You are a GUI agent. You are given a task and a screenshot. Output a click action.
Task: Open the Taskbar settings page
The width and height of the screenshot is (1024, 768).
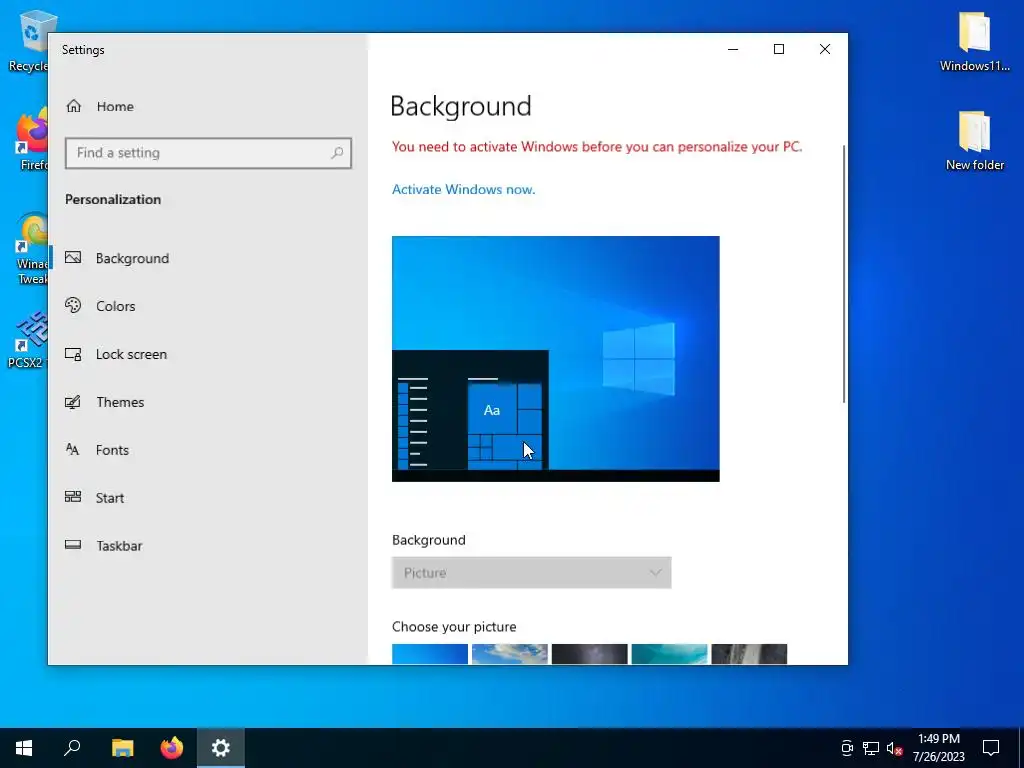208,545
